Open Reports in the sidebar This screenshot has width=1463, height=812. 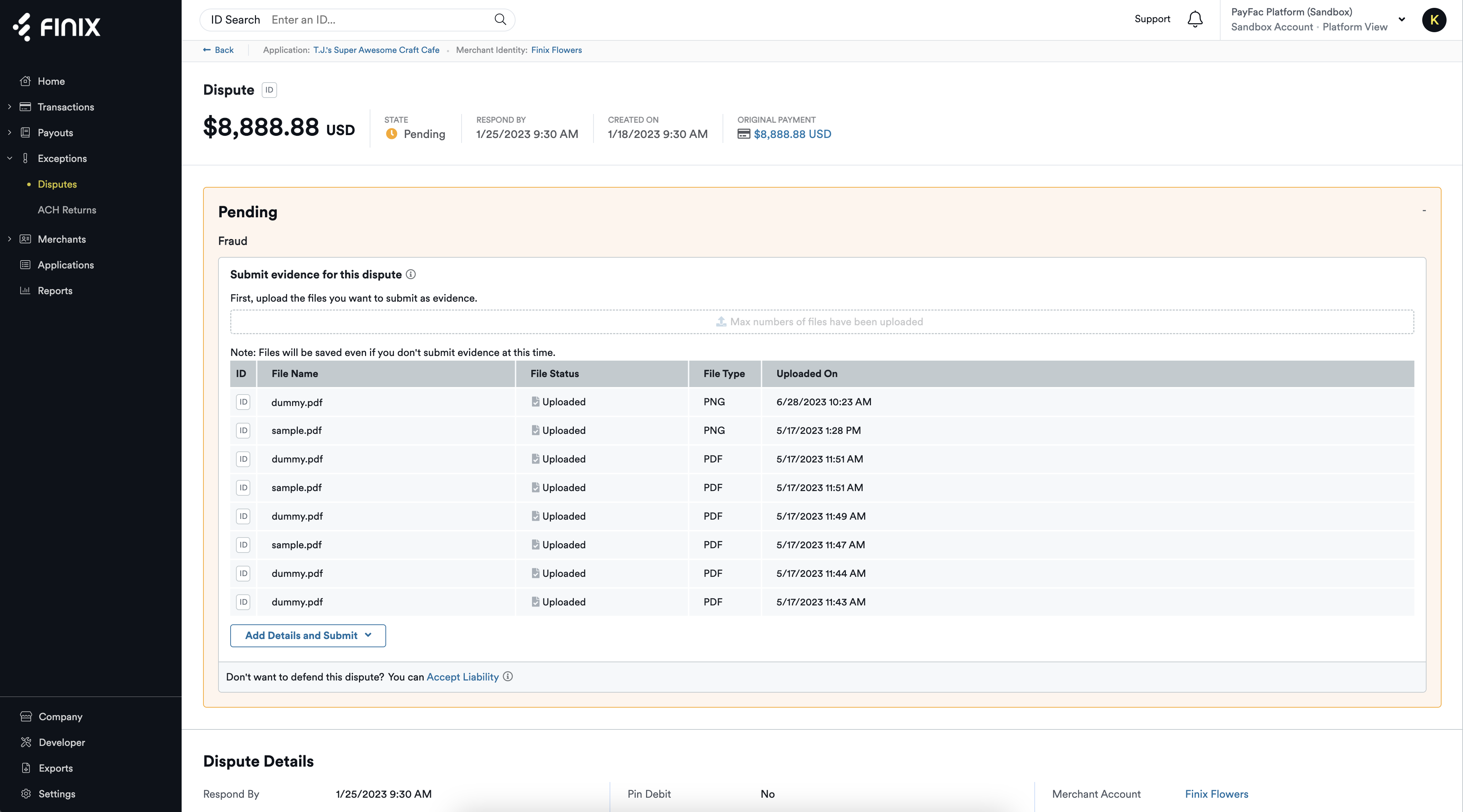(55, 291)
